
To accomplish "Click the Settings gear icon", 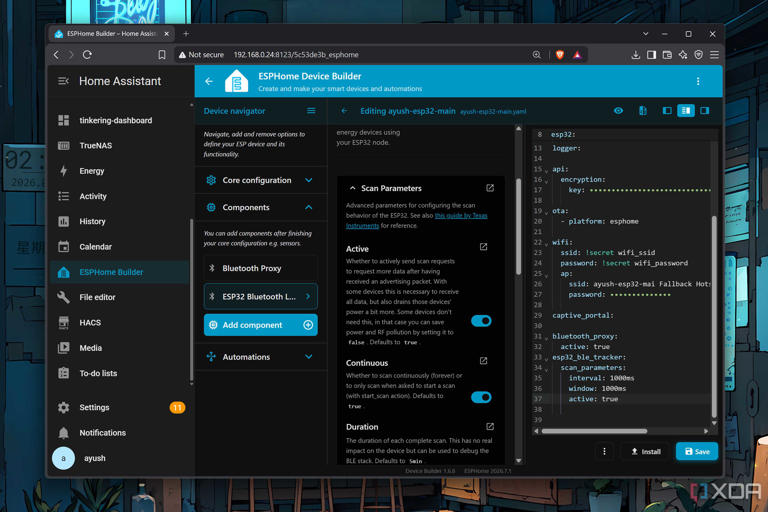I will [64, 408].
